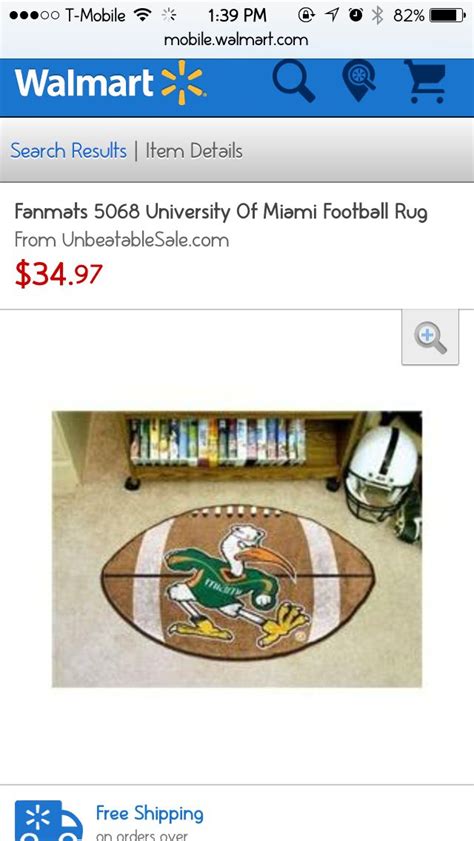Open the UnbeatableSale.com seller link
The image size is (474, 841).
[145, 240]
